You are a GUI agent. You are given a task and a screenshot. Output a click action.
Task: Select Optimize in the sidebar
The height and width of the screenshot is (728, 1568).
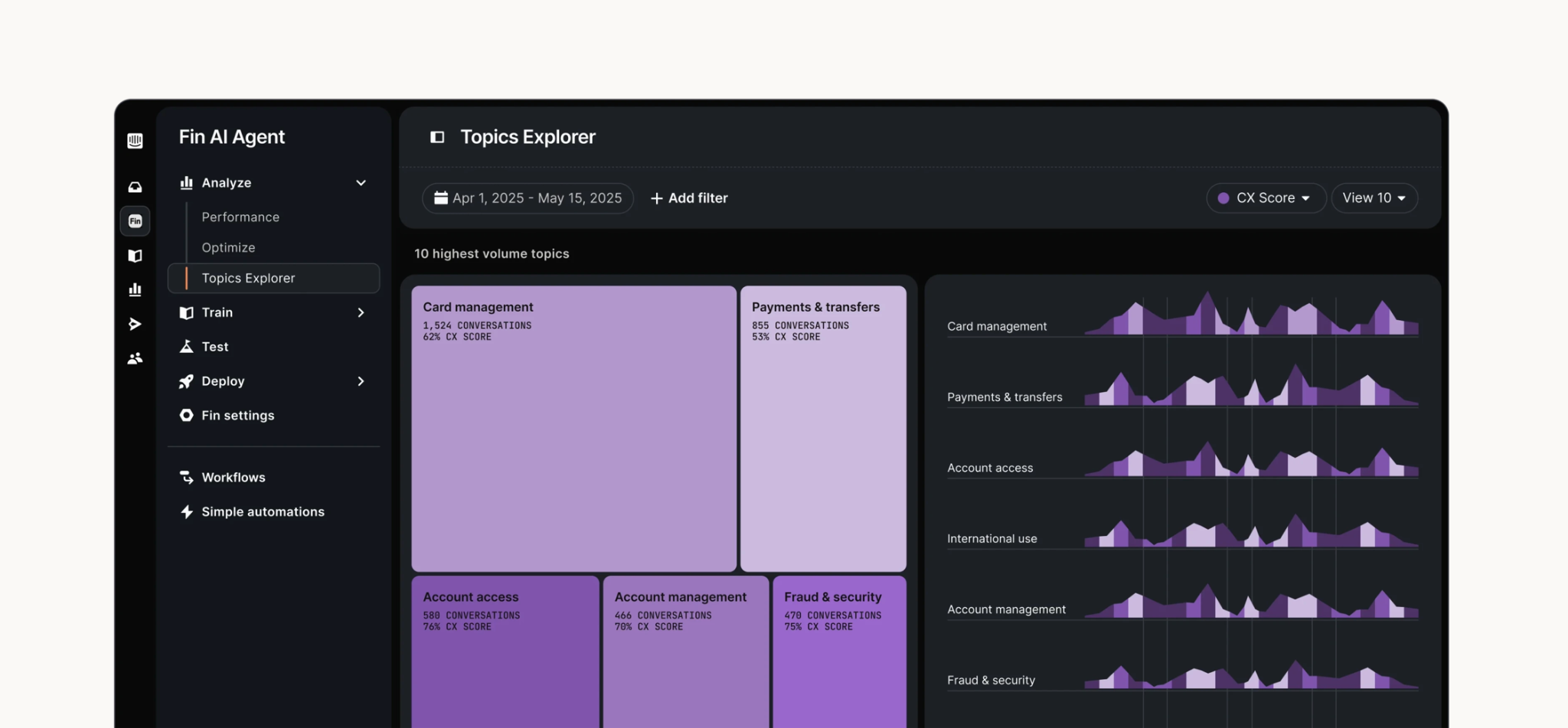point(228,248)
